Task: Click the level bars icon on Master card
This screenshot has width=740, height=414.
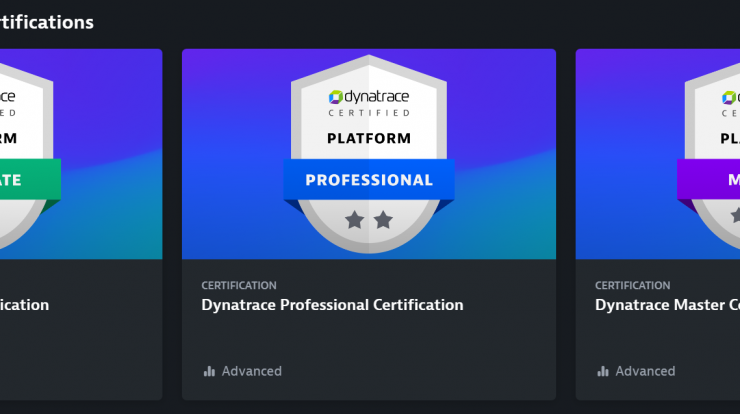Action: 603,372
